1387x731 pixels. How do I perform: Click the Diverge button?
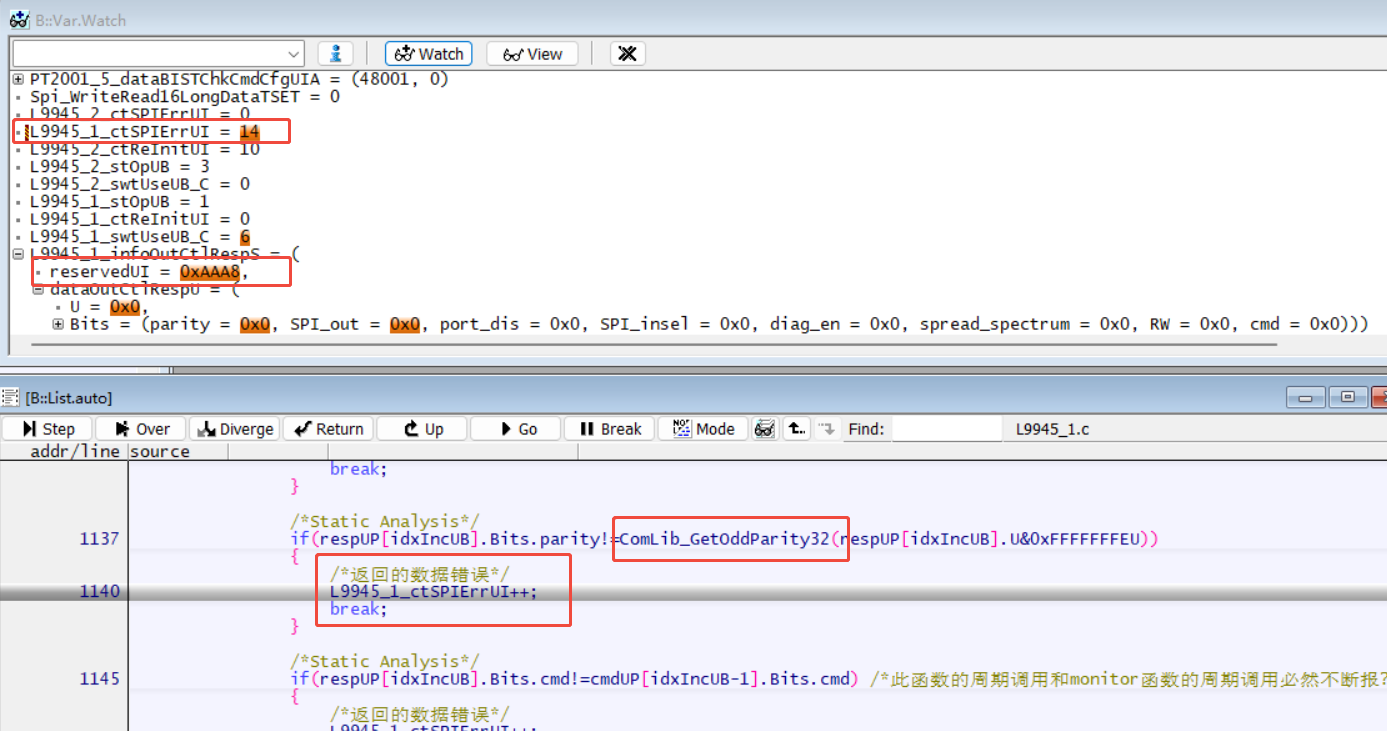234,429
